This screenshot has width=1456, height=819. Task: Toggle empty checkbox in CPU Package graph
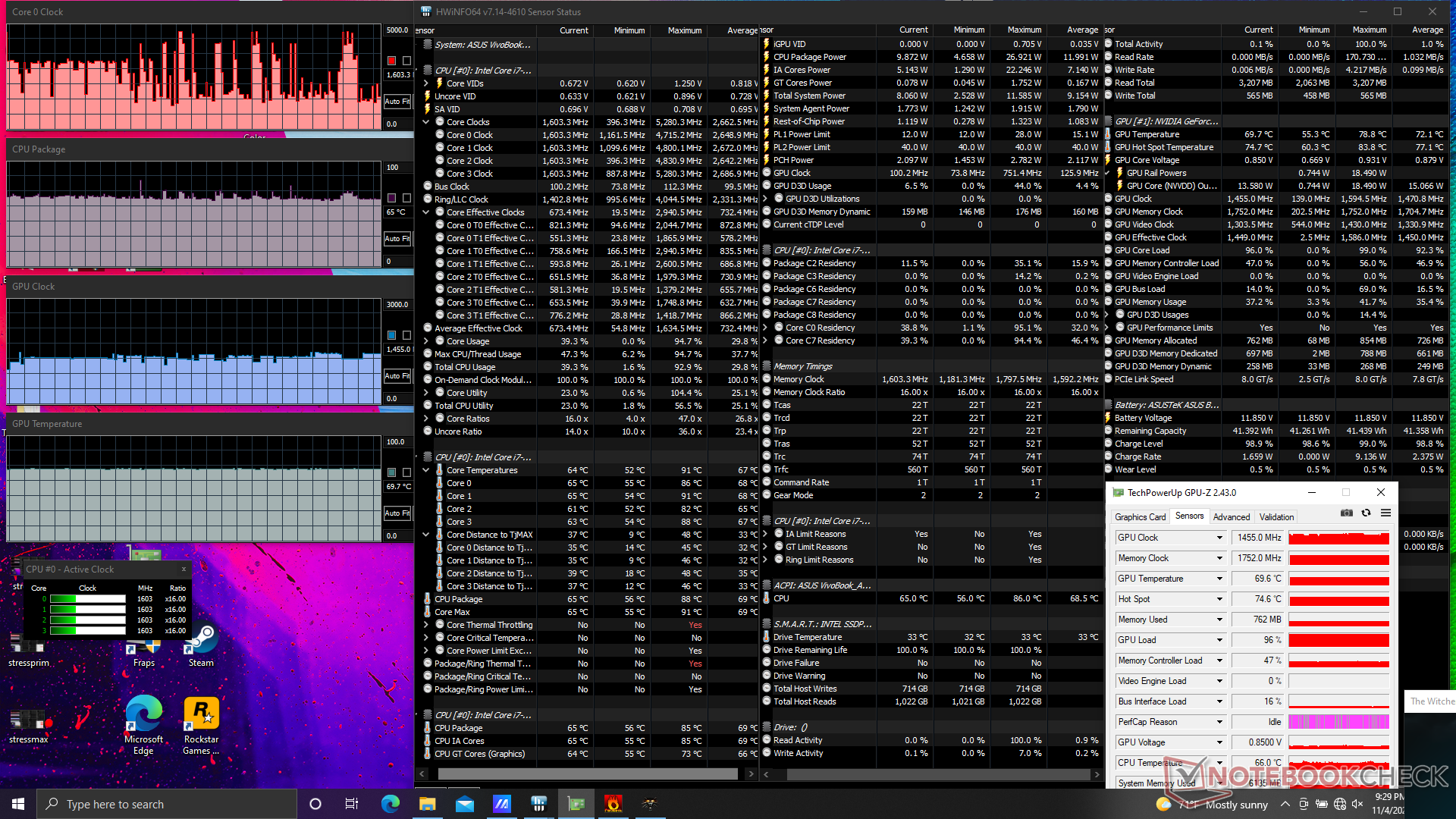(x=406, y=198)
